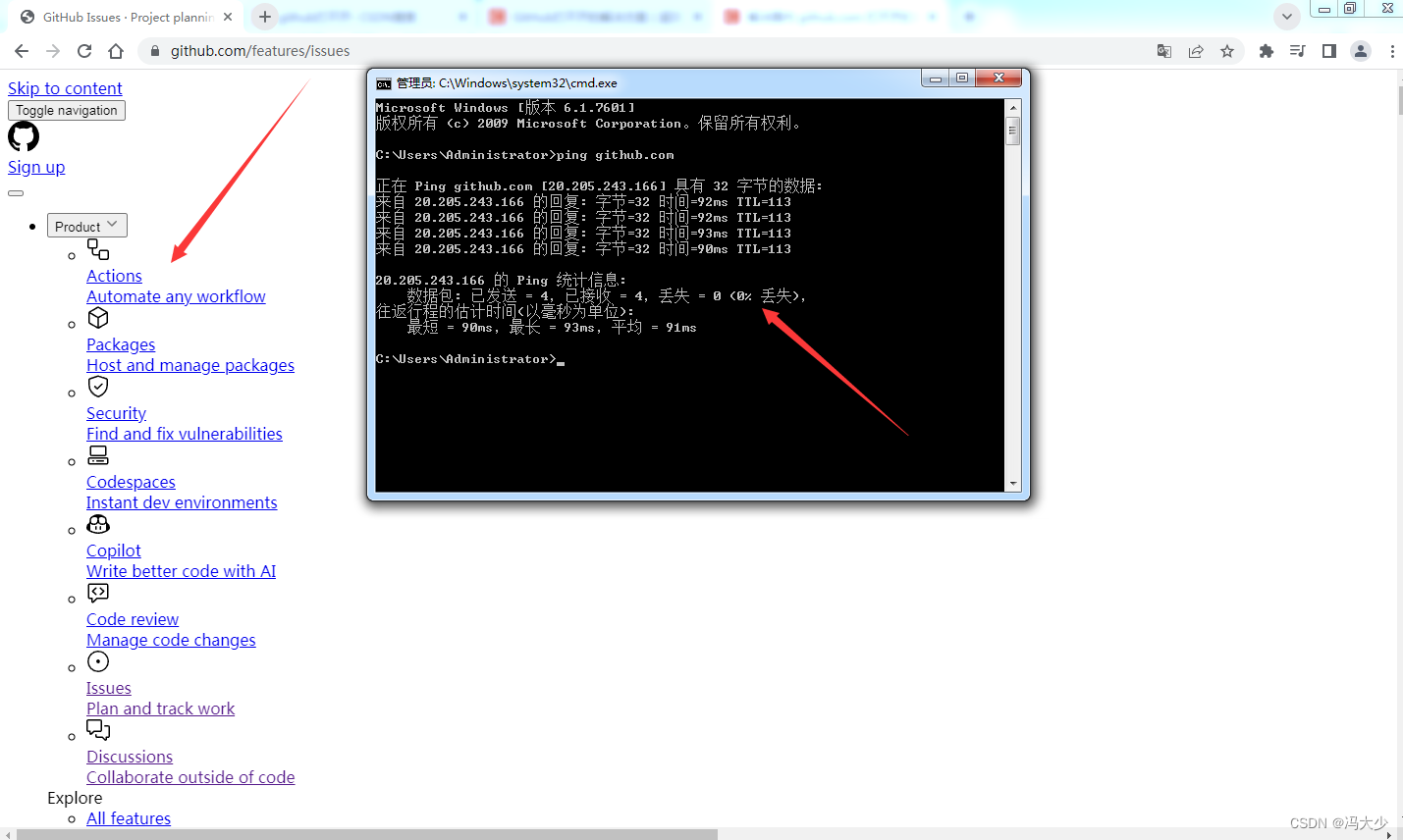
Task: Click the Security shield icon
Action: pos(98,387)
